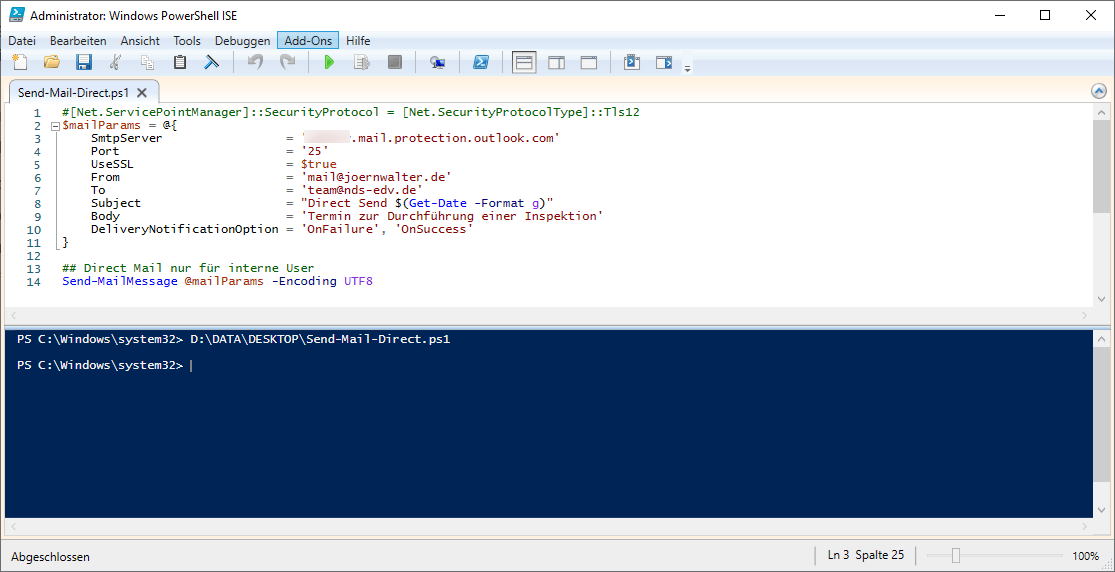Click the Paste clipboard icon
The width and height of the screenshot is (1115, 572).
pos(180,63)
